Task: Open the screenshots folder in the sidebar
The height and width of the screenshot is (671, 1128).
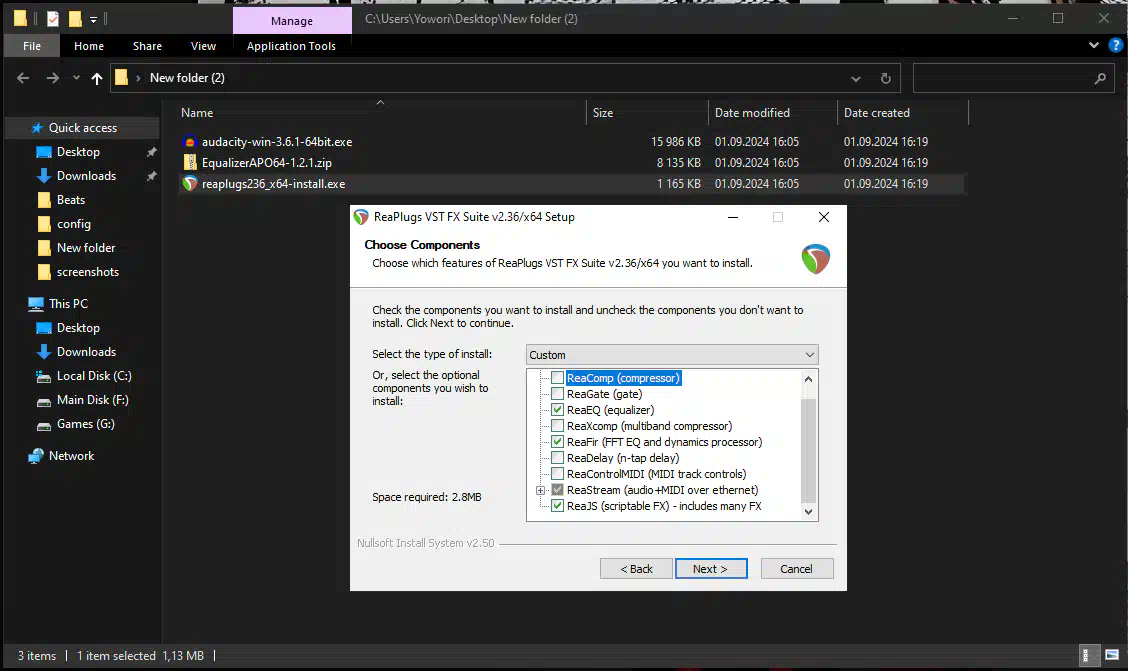Action: coord(88,272)
